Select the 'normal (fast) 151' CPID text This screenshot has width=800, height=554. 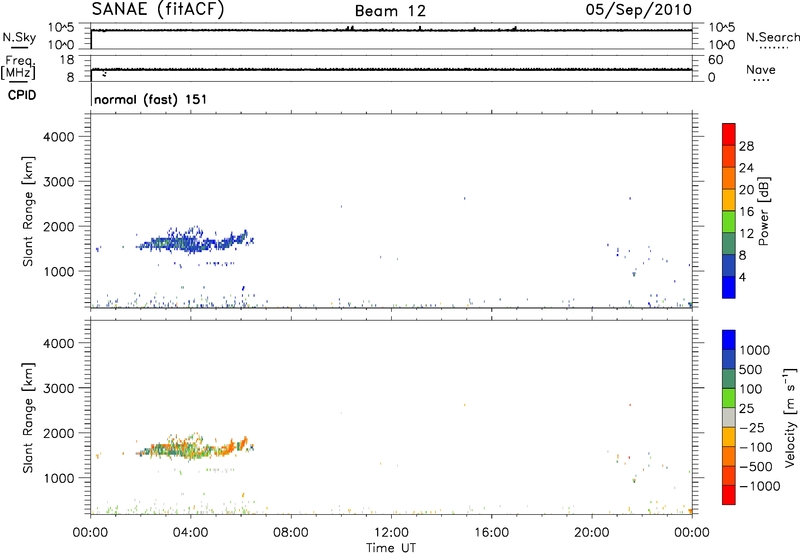pyautogui.click(x=151, y=99)
